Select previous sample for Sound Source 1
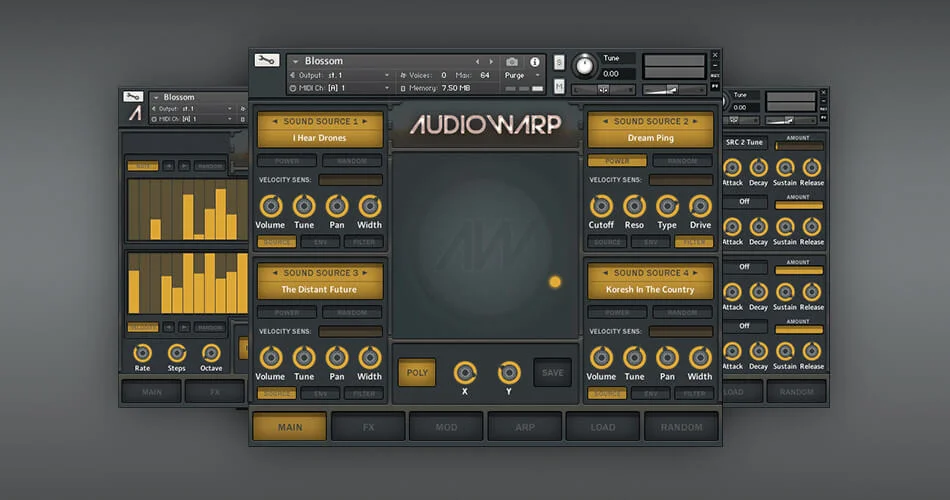 click(x=275, y=121)
